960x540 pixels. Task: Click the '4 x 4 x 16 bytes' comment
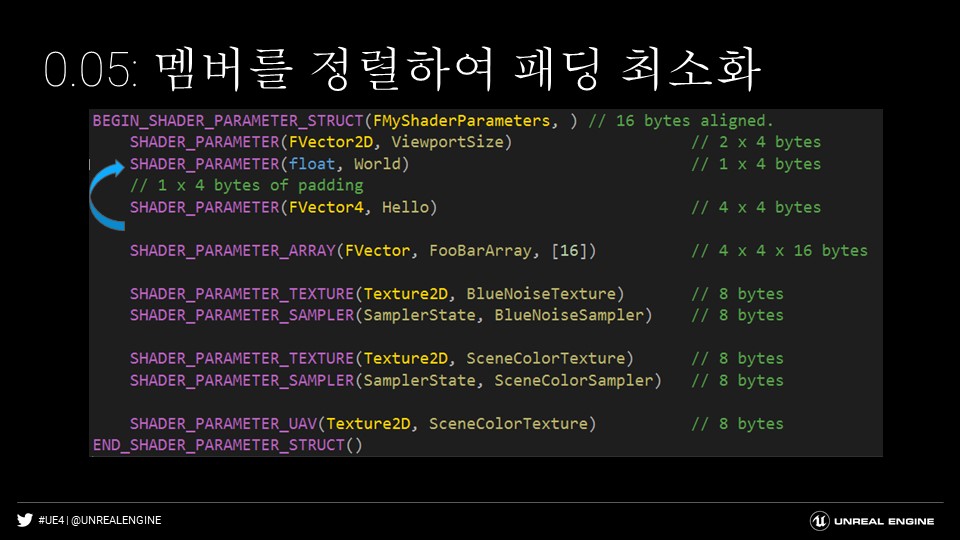(779, 250)
